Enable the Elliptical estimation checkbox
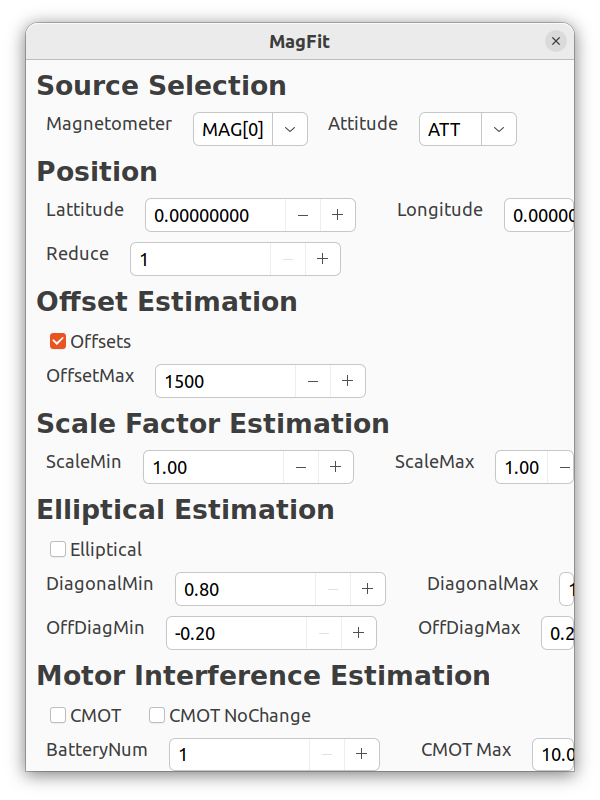600x800 pixels. 56,549
